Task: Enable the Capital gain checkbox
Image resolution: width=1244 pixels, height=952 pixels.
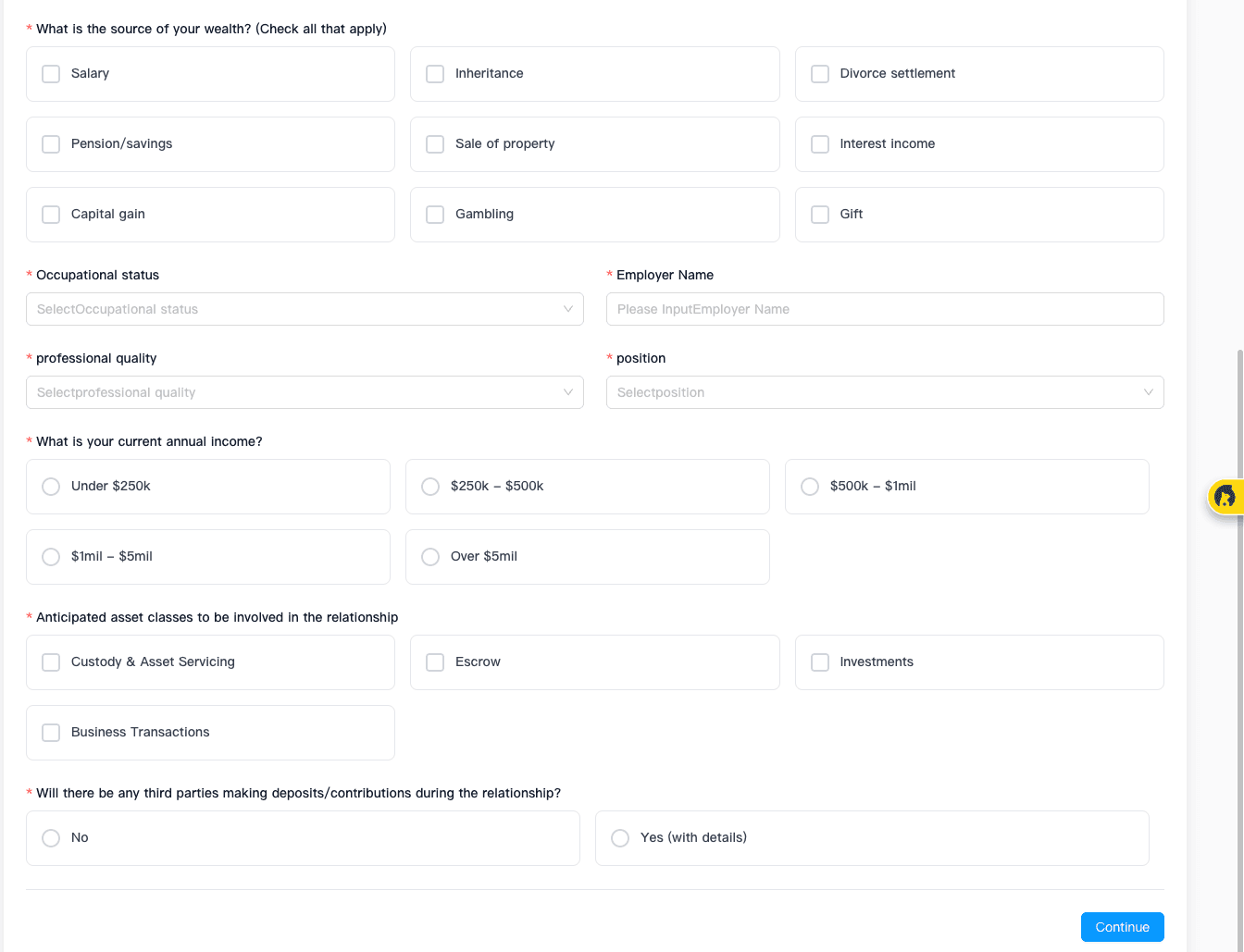Action: point(51,215)
